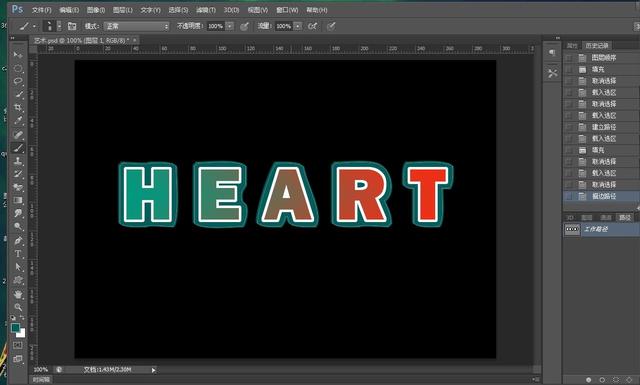Image resolution: width=640 pixels, height=385 pixels.
Task: Reset to default foreground/background colors
Action: click(x=13, y=317)
